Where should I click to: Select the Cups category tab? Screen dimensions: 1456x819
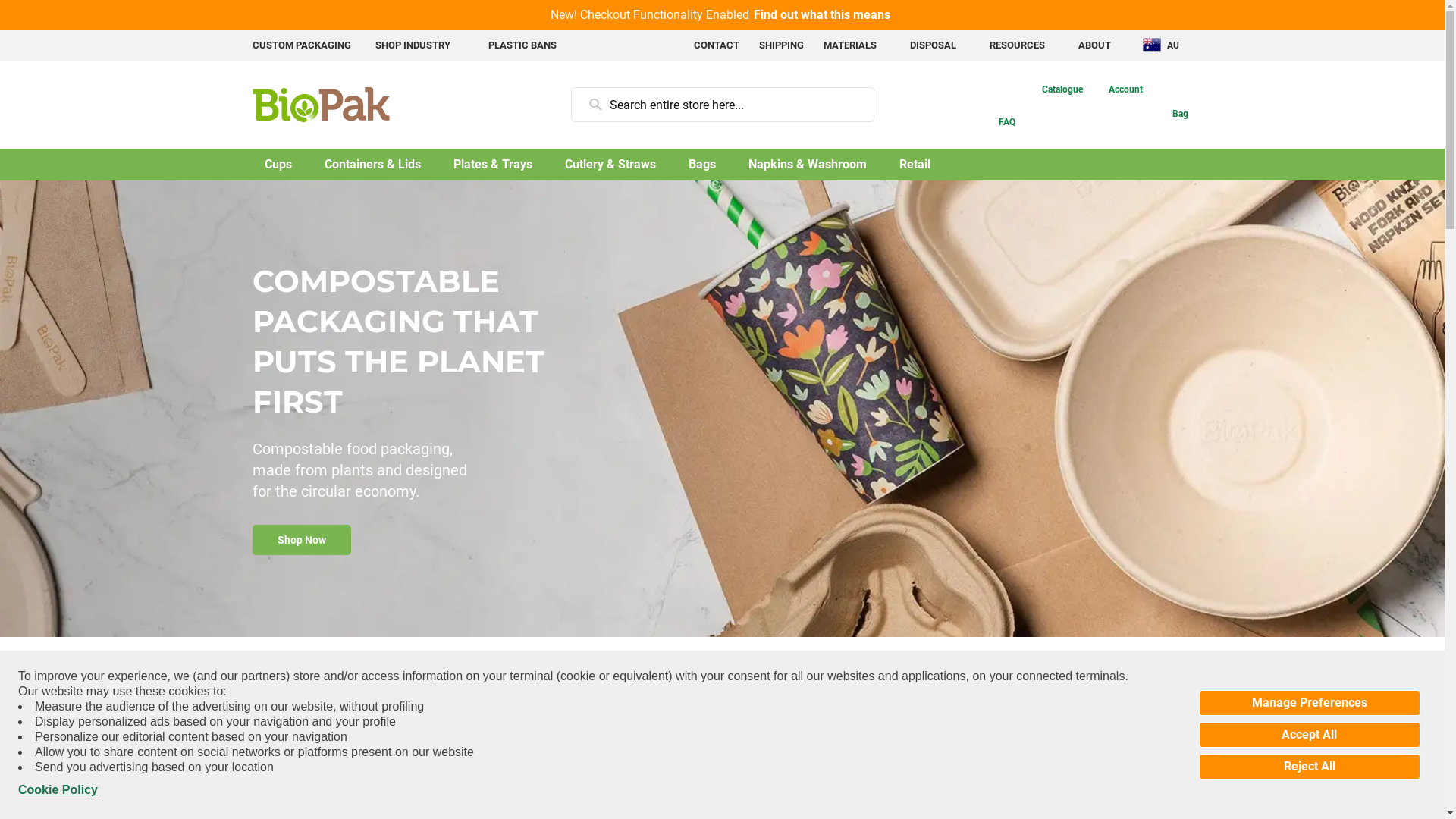point(278,165)
